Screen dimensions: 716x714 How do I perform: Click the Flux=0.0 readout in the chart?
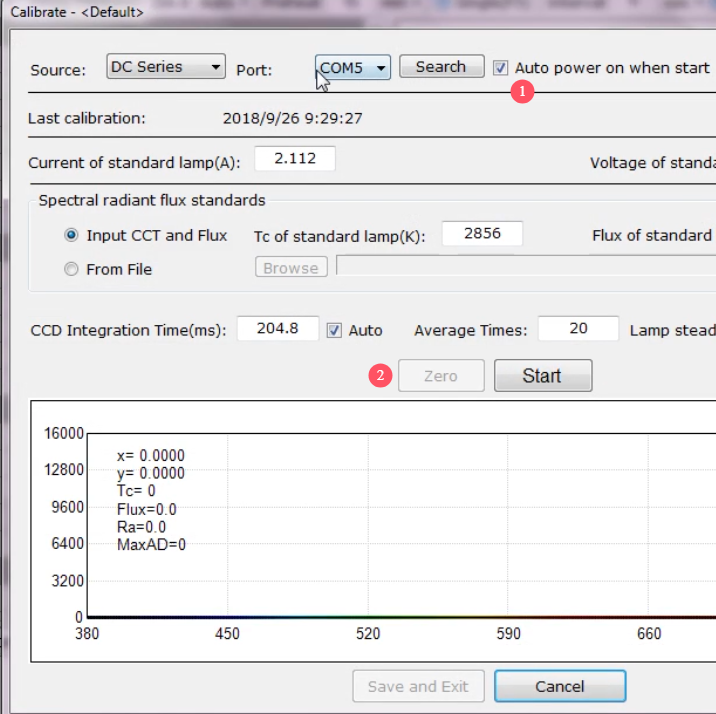(147, 509)
